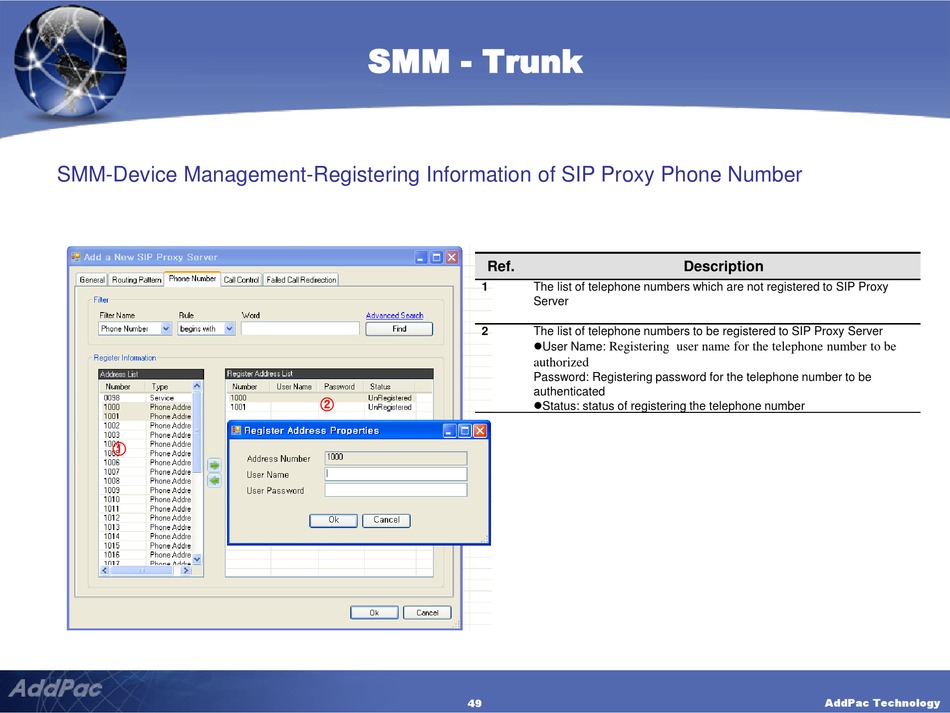This screenshot has width=950, height=713.
Task: Focus the User Password input field
Action: pos(396,490)
